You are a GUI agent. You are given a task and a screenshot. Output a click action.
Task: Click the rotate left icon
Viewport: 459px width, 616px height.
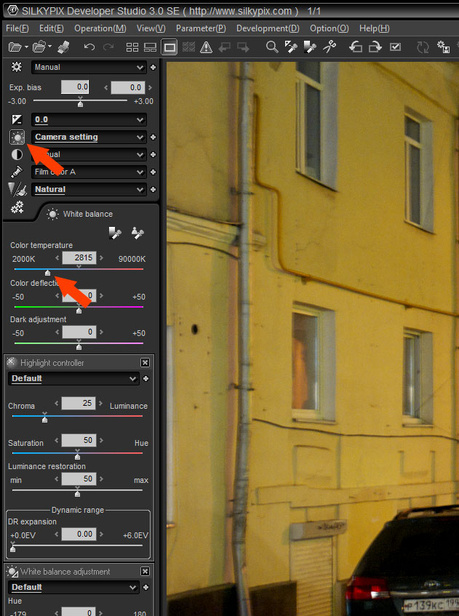(356, 47)
